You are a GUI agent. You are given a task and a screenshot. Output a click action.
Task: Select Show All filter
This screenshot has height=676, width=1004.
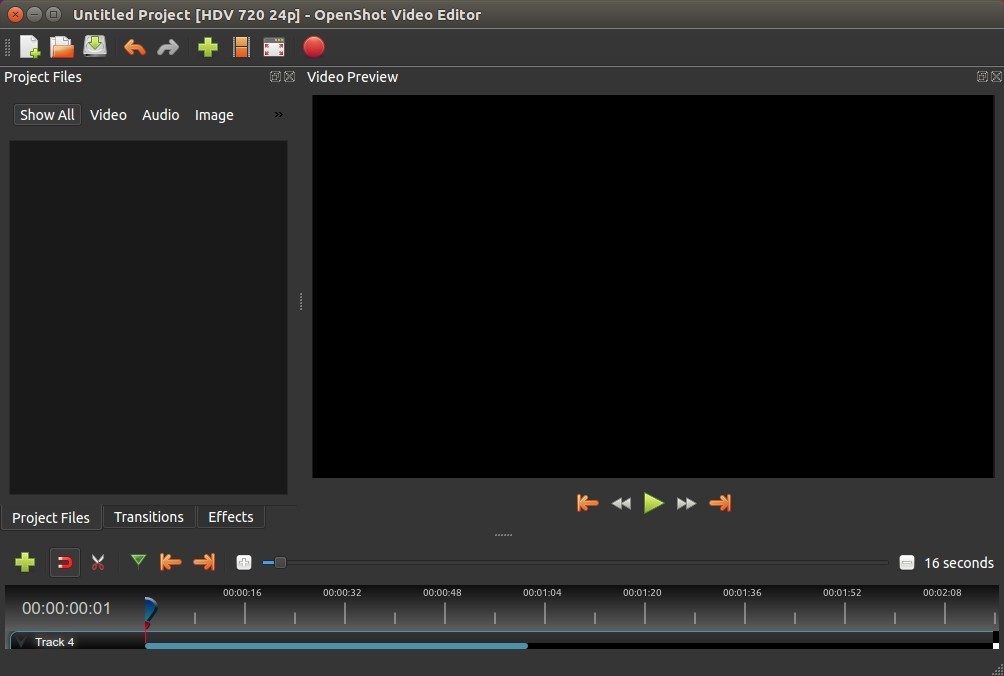[x=47, y=115]
